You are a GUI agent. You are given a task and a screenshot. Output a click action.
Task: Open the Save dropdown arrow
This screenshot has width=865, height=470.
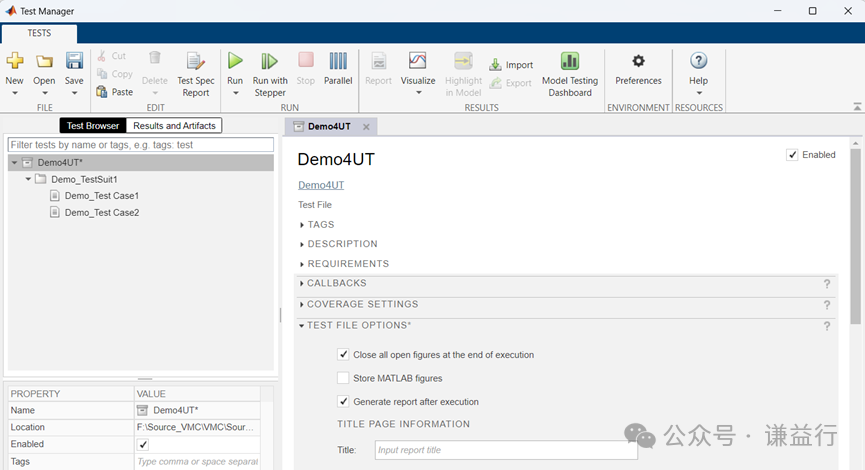(74, 93)
